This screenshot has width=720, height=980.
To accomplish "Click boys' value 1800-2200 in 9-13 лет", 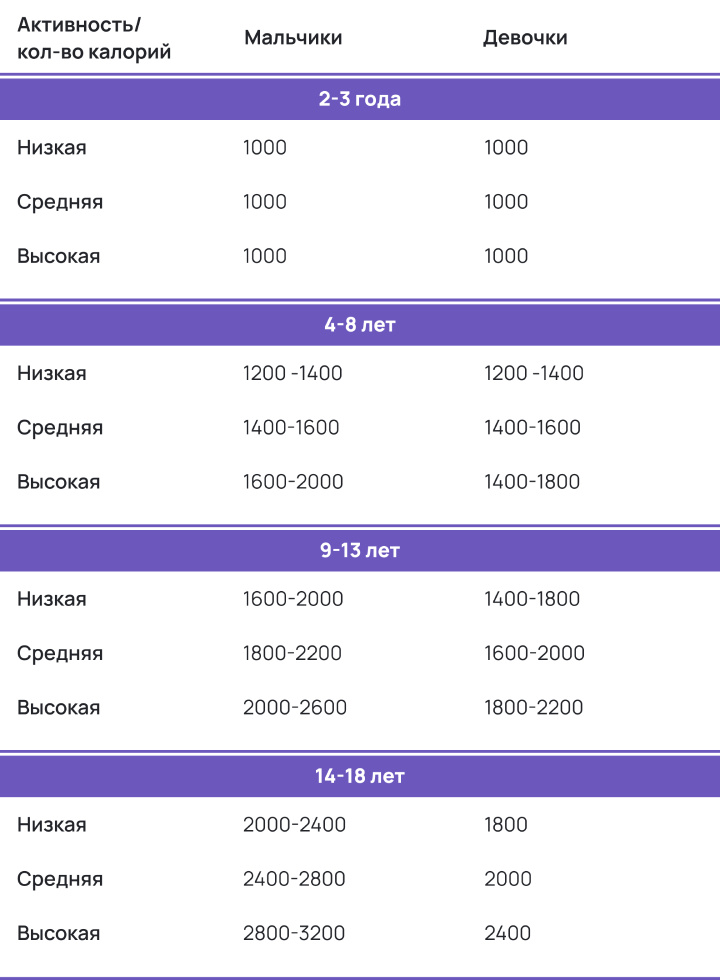I will [x=292, y=652].
